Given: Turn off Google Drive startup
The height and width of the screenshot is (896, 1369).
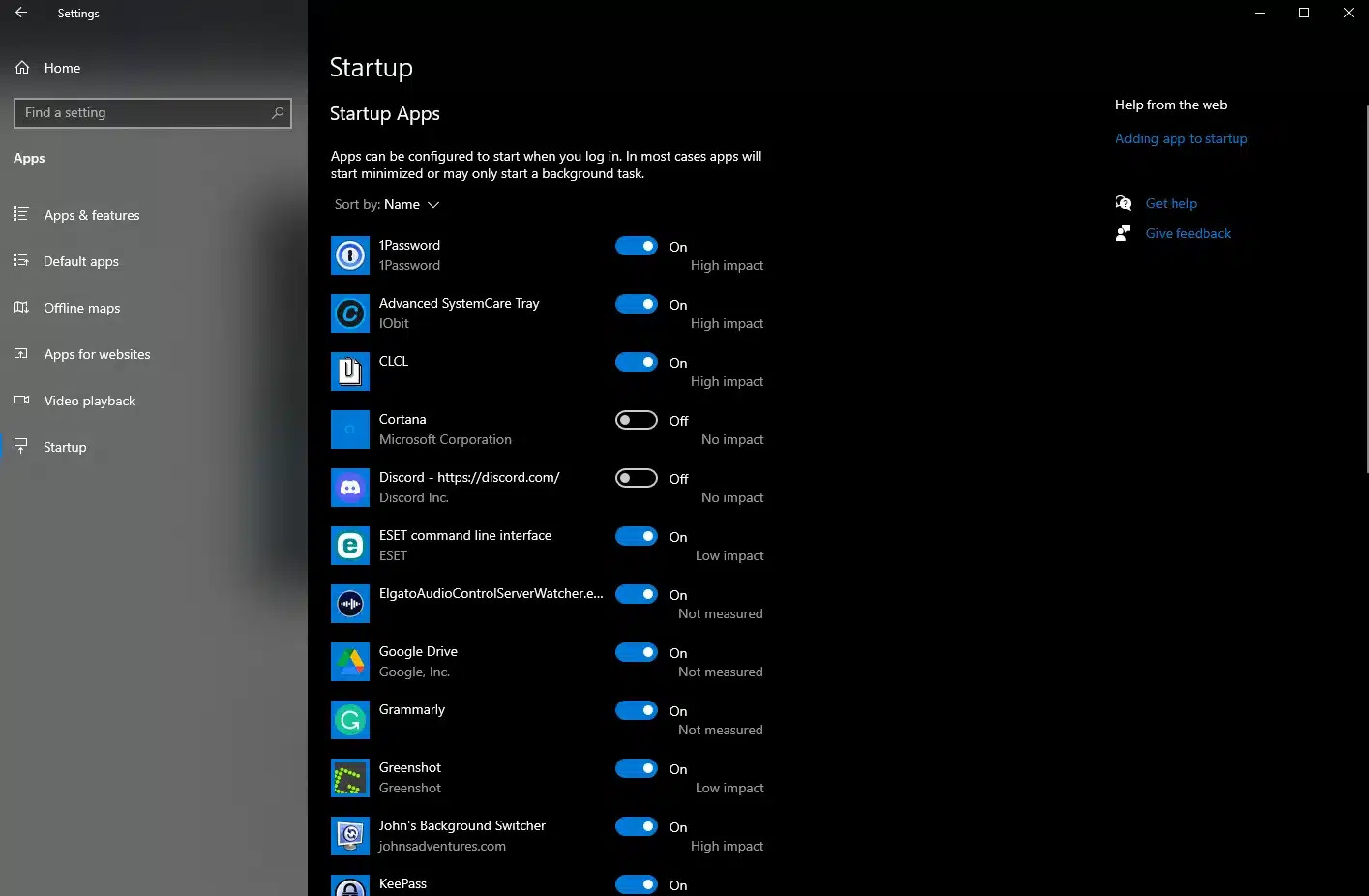Looking at the screenshot, I should point(637,652).
